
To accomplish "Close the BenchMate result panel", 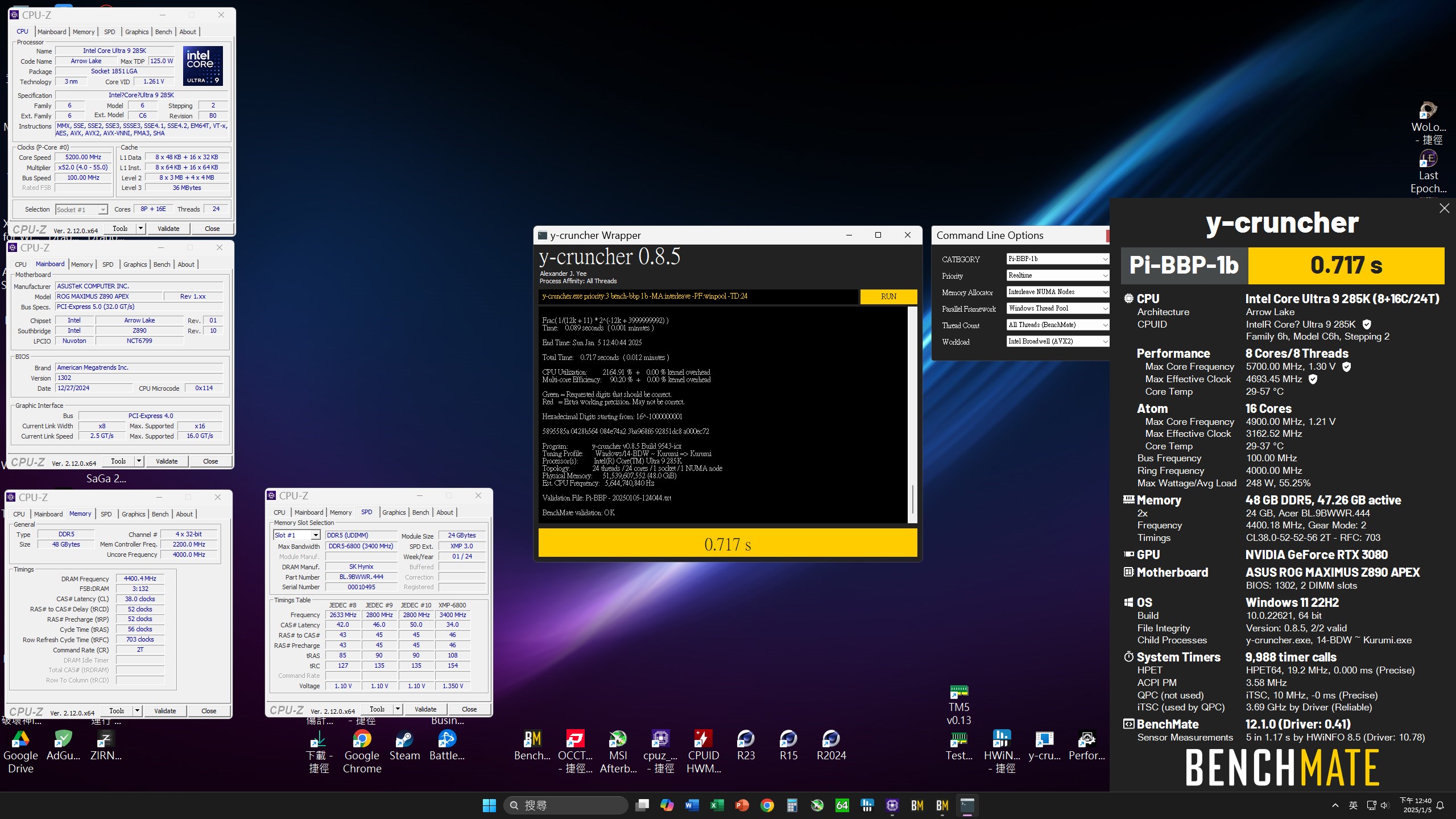I will pyautogui.click(x=1444, y=208).
